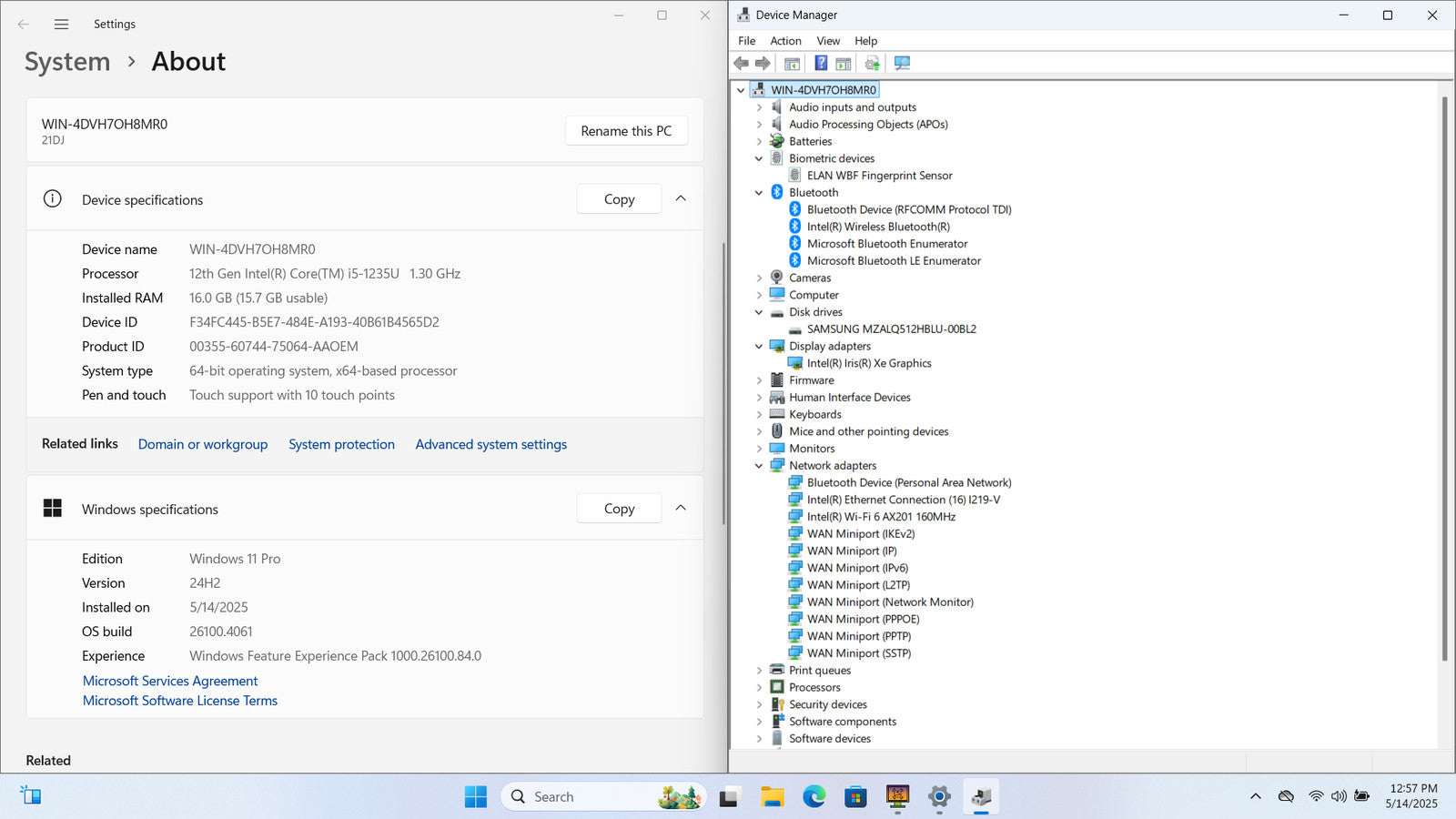Select the Intel(R) Iris(R) Xe Graphics device
Screen dimensions: 1456x819
(x=869, y=363)
